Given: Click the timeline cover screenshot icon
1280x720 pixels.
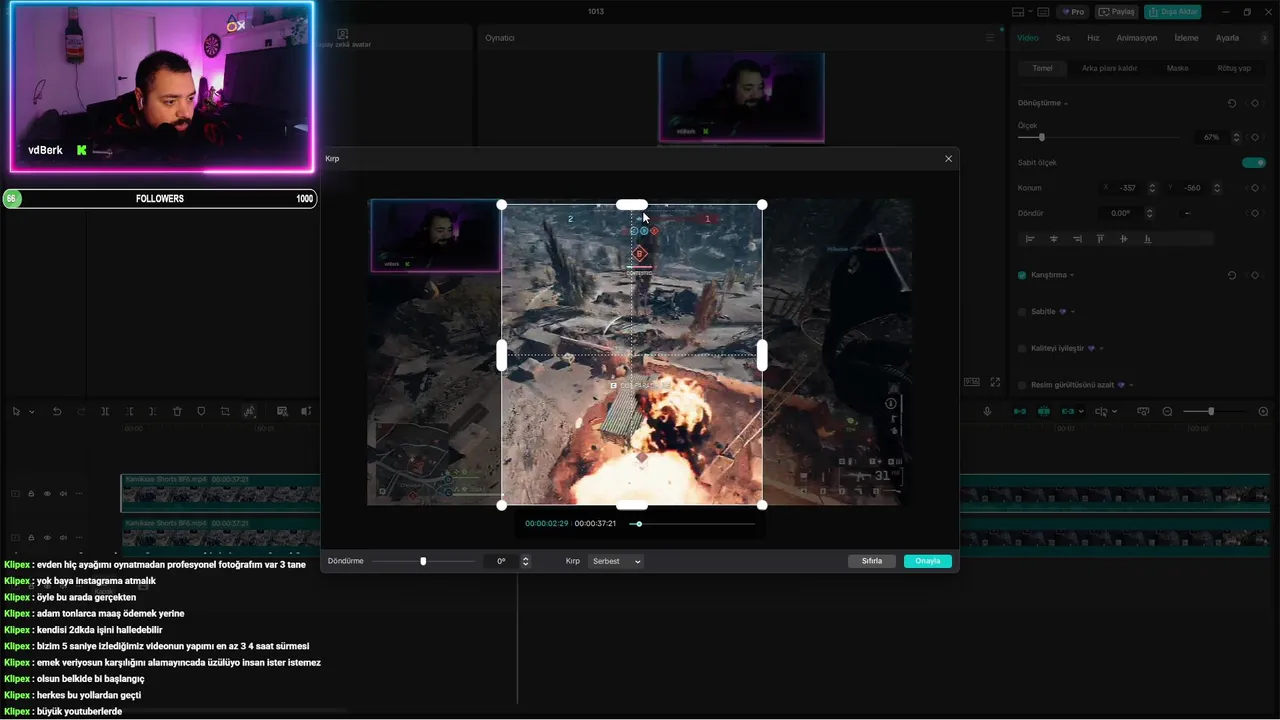Looking at the screenshot, I should point(1143,412).
